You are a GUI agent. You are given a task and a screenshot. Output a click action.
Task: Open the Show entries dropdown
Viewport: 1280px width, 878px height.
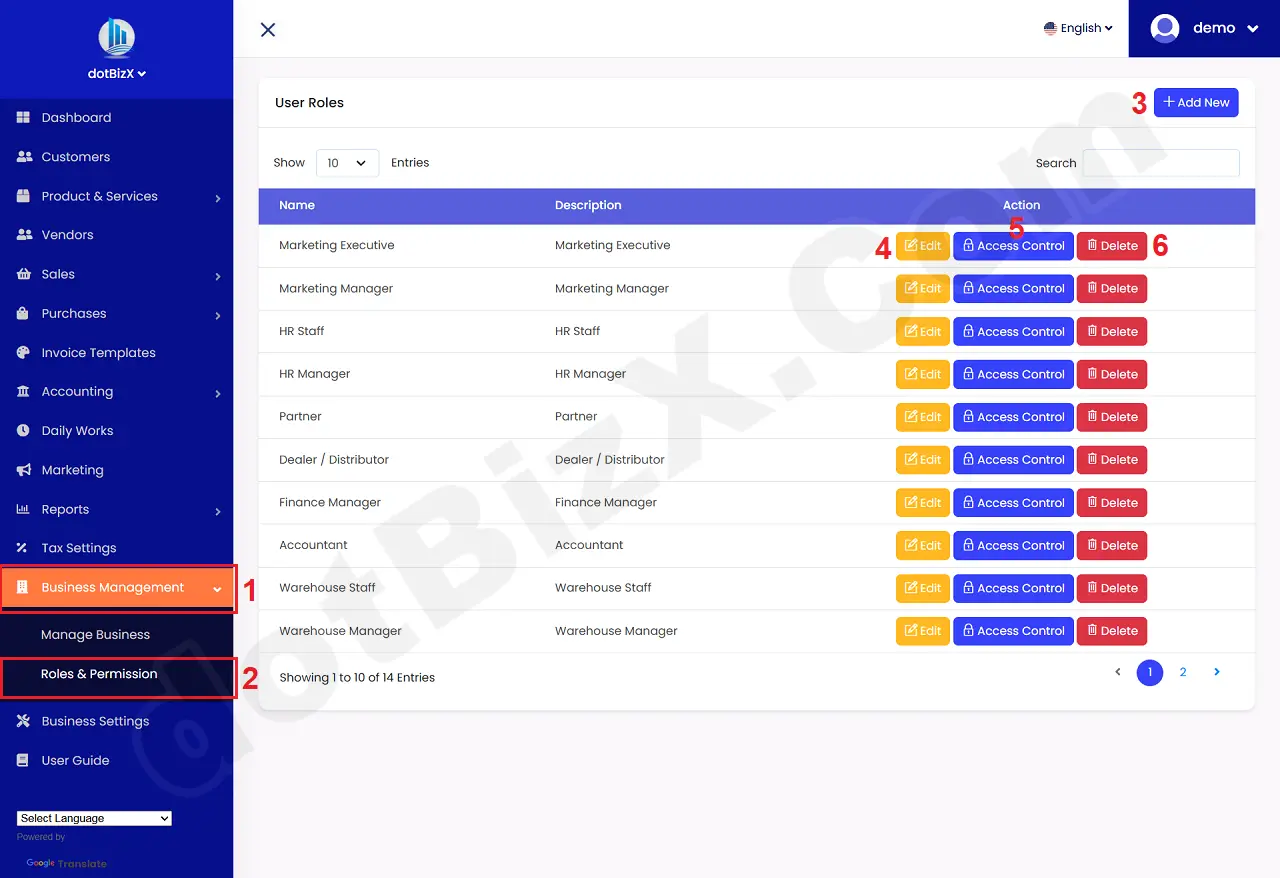(347, 162)
